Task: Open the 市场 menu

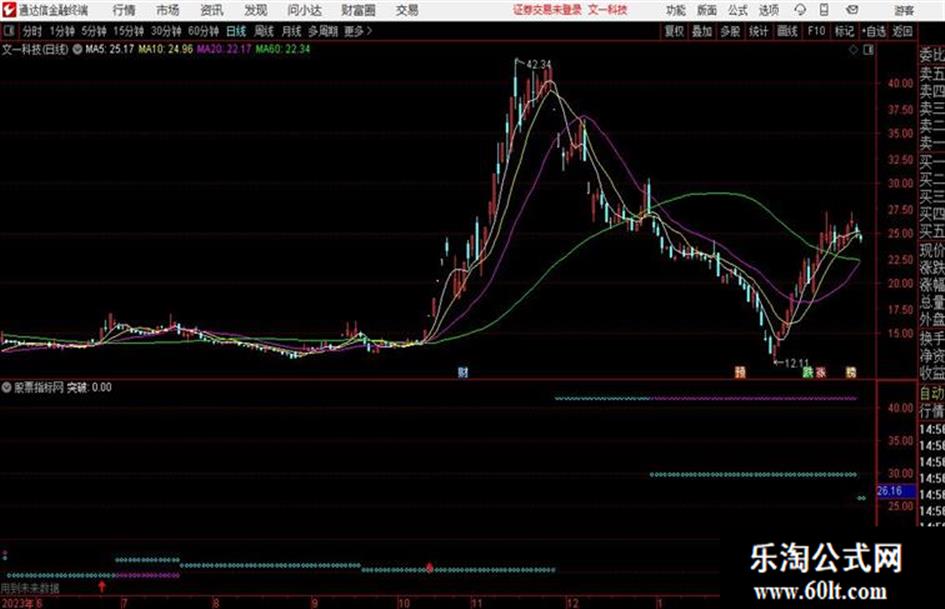Action: (x=168, y=10)
